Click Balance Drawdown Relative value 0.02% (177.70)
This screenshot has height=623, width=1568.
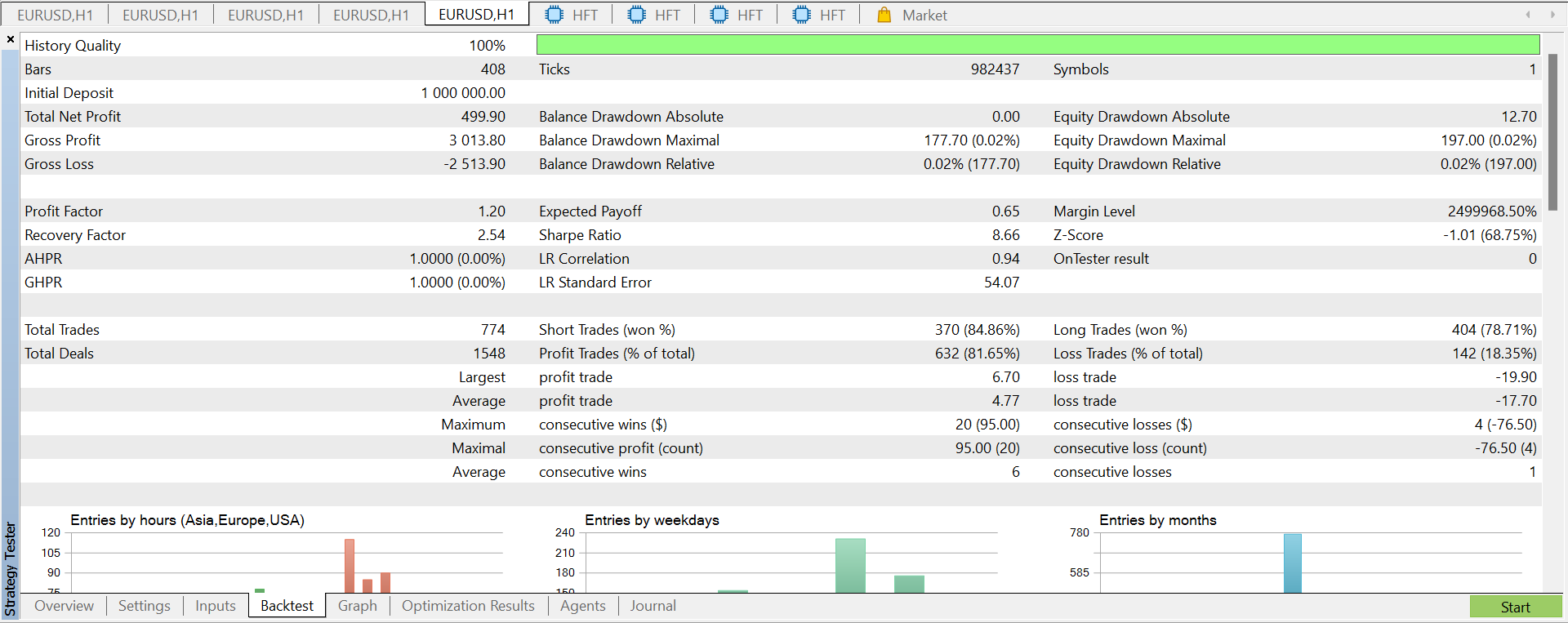(972, 164)
